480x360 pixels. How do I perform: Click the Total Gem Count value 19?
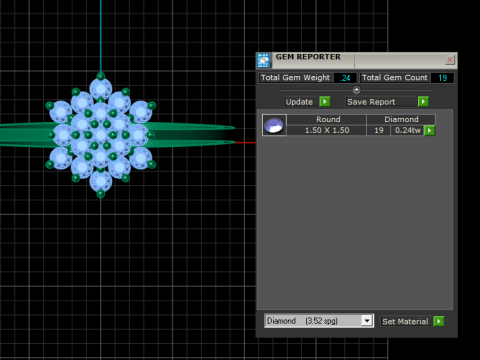tap(442, 78)
